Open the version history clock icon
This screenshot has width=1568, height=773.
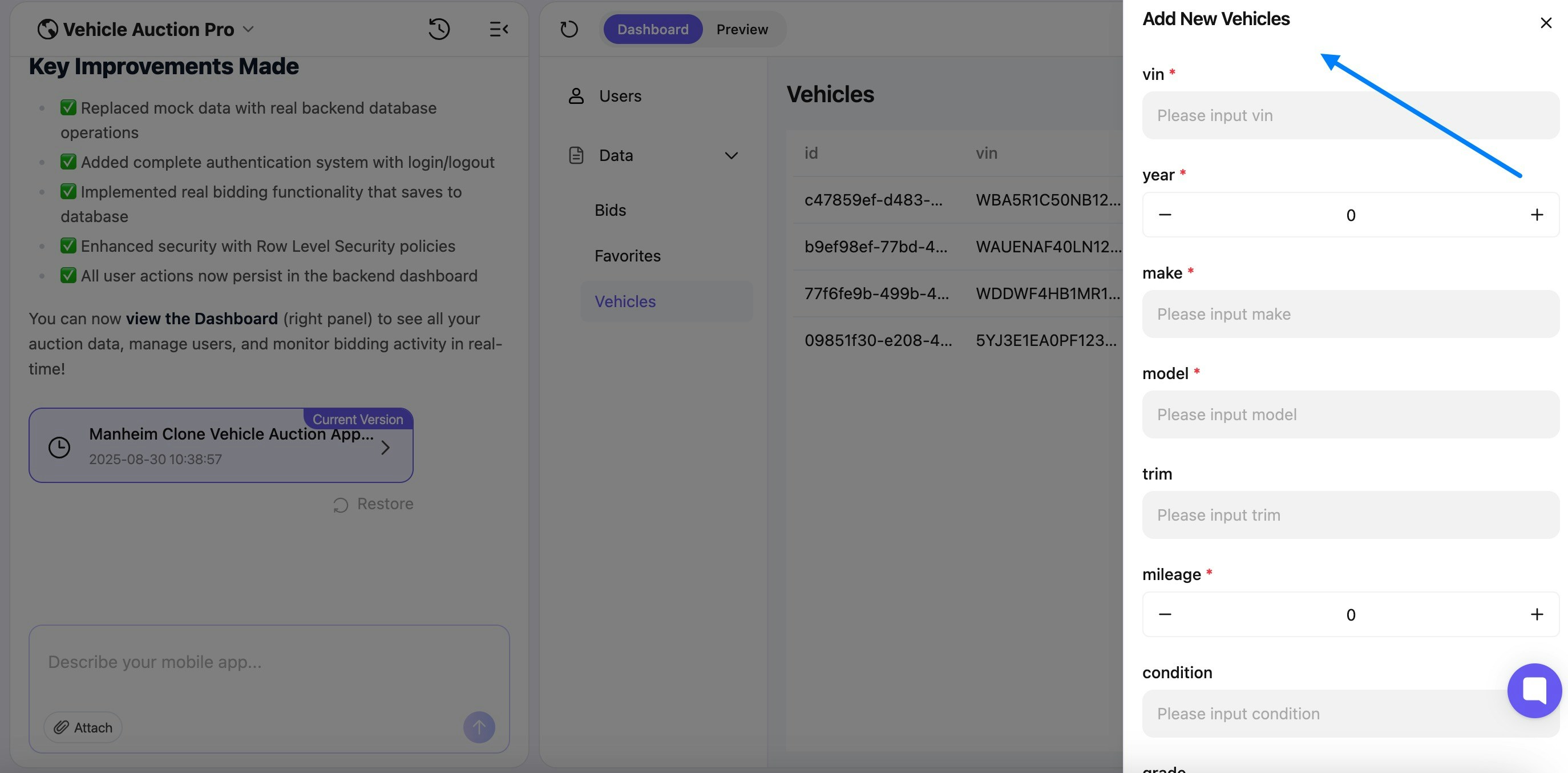[x=439, y=29]
